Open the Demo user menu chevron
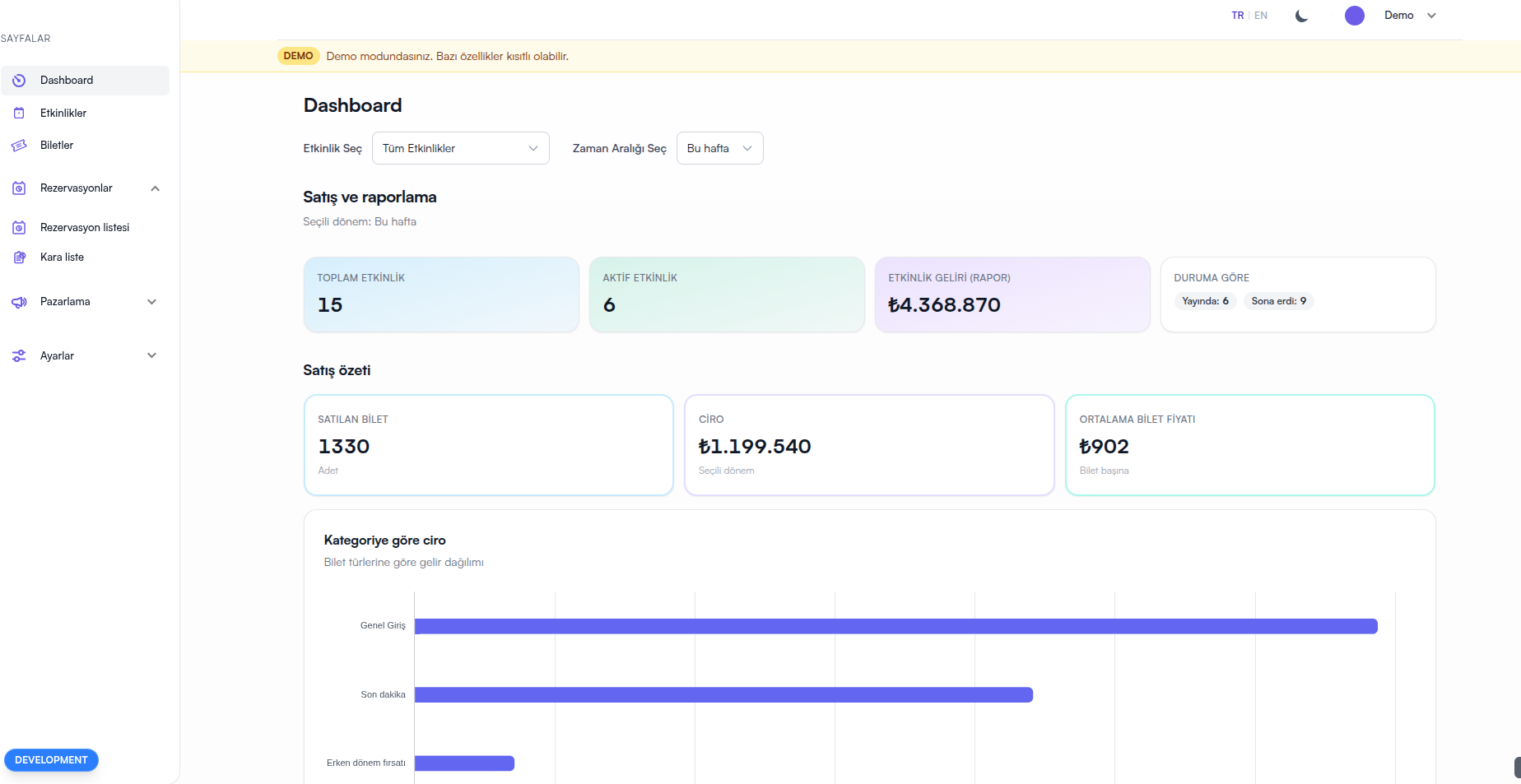The width and height of the screenshot is (1521, 784). 1431,16
